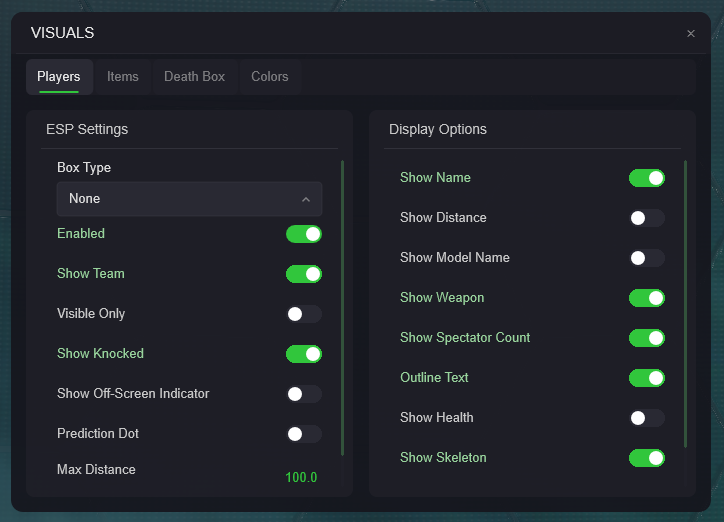Toggle Show Knocked off

[304, 354]
